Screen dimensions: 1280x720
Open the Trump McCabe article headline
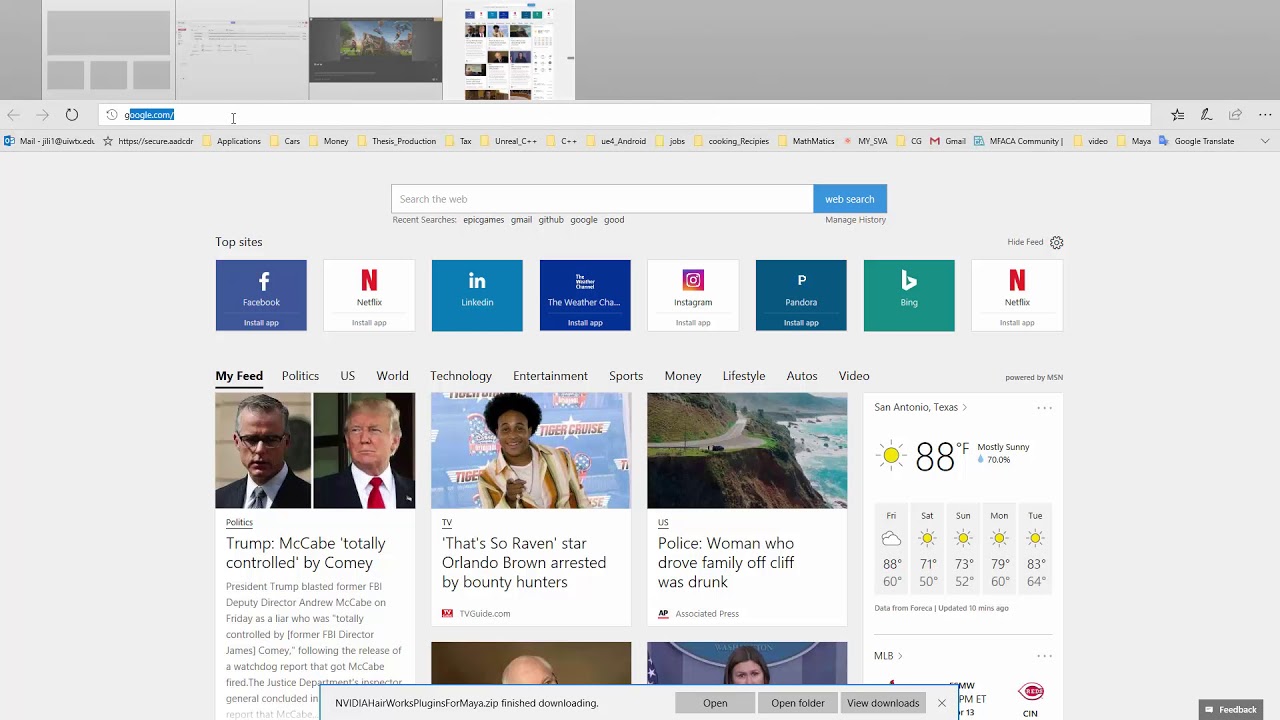pos(306,553)
